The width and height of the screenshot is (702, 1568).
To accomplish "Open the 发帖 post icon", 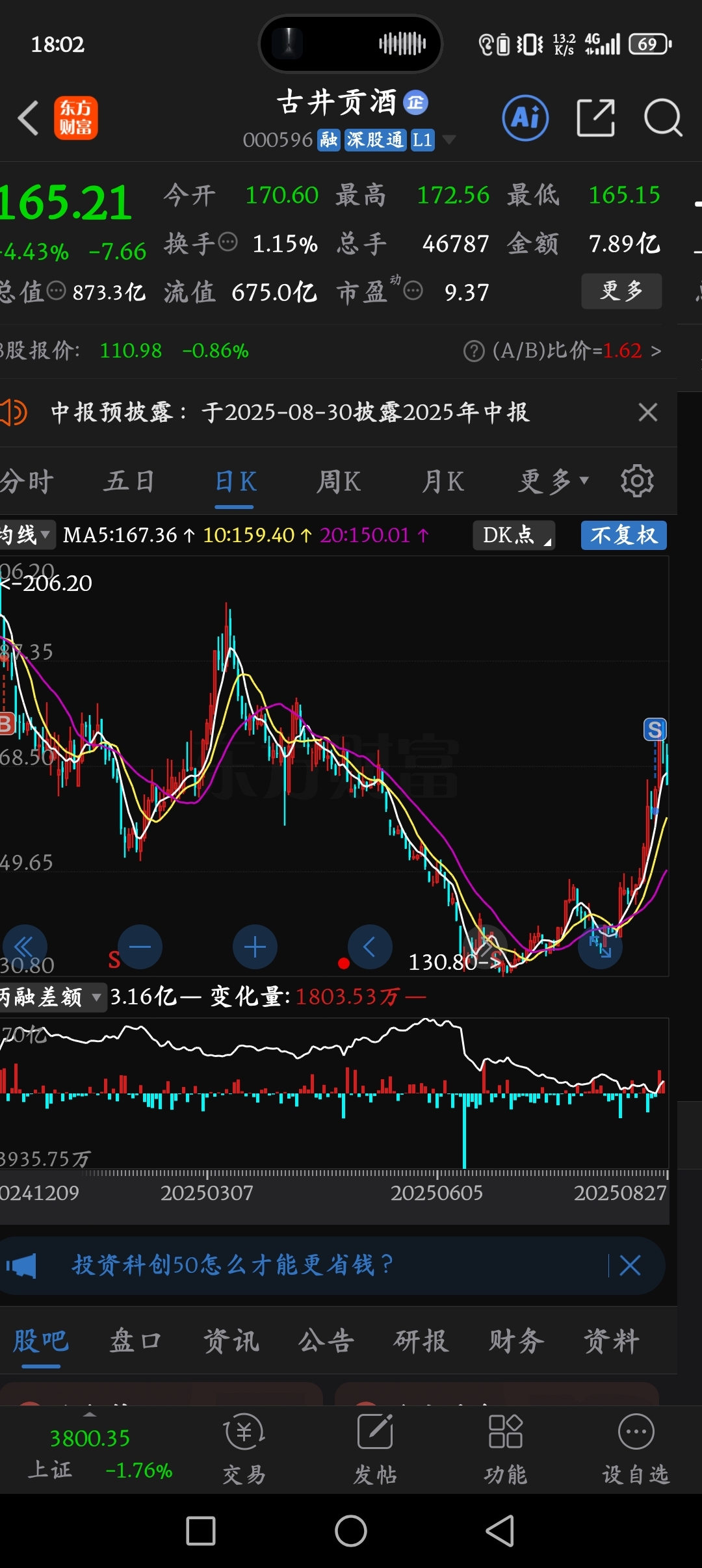I will [375, 1449].
